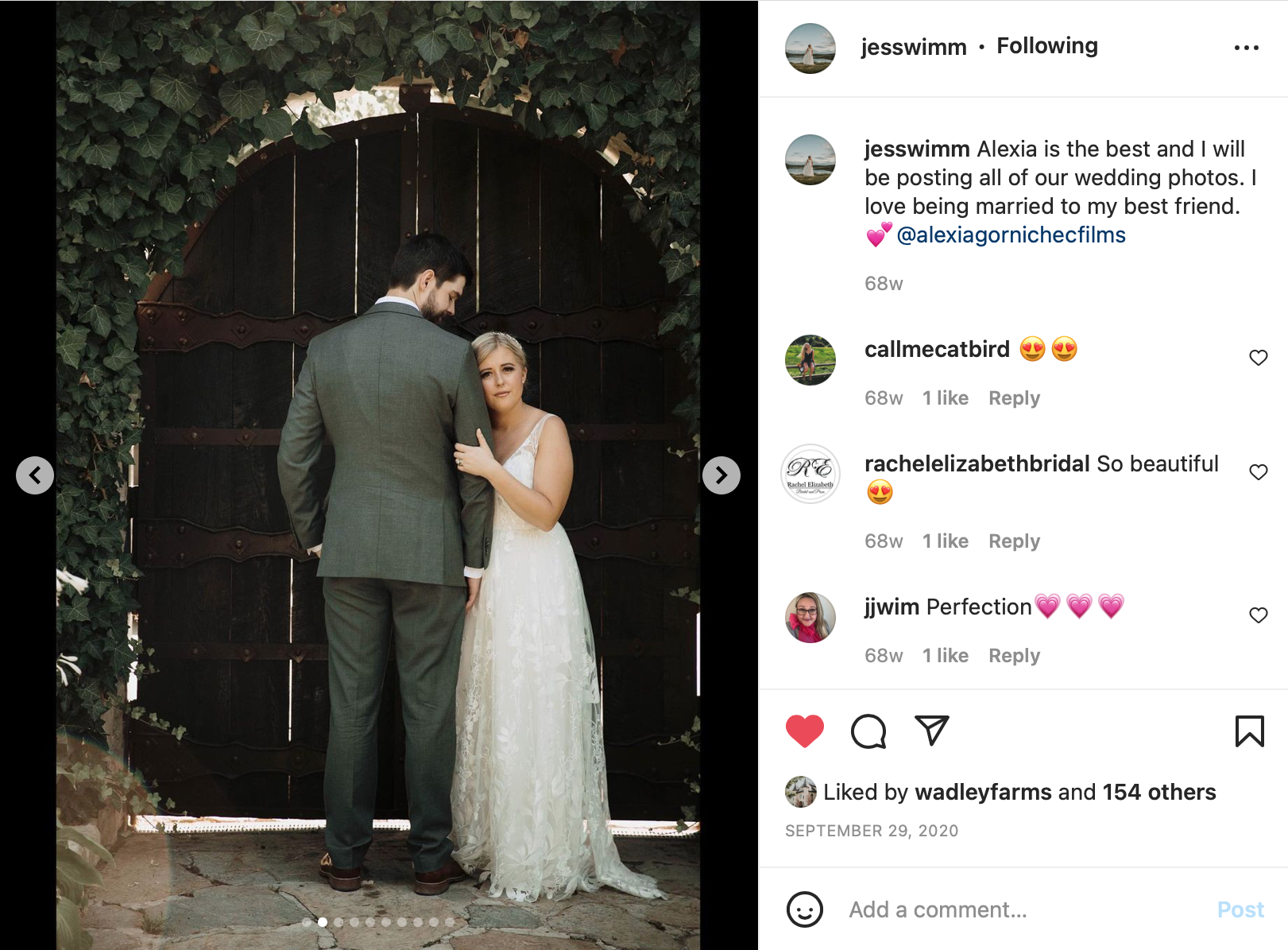Unlike the post with red heart
The image size is (1288, 950).
coord(805,731)
